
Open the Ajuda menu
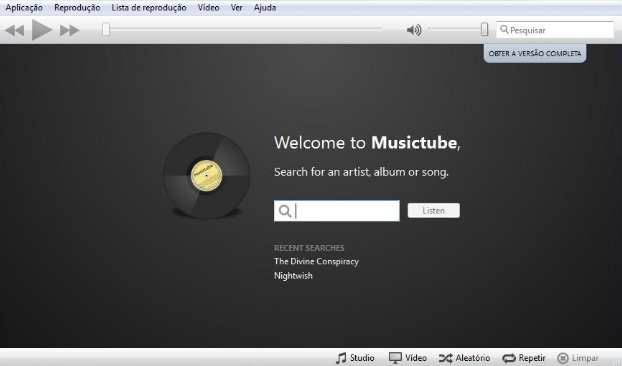[265, 8]
